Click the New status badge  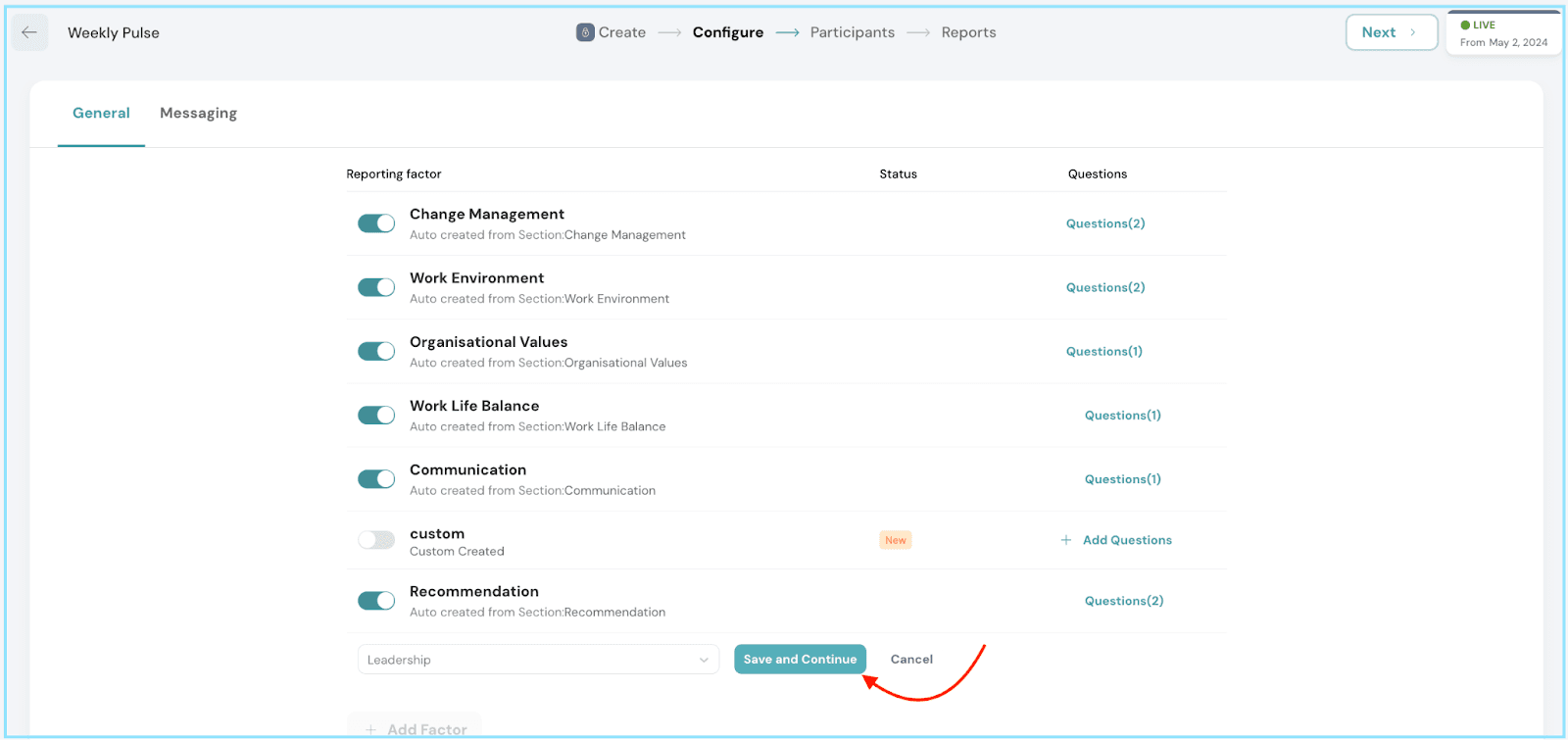[895, 540]
